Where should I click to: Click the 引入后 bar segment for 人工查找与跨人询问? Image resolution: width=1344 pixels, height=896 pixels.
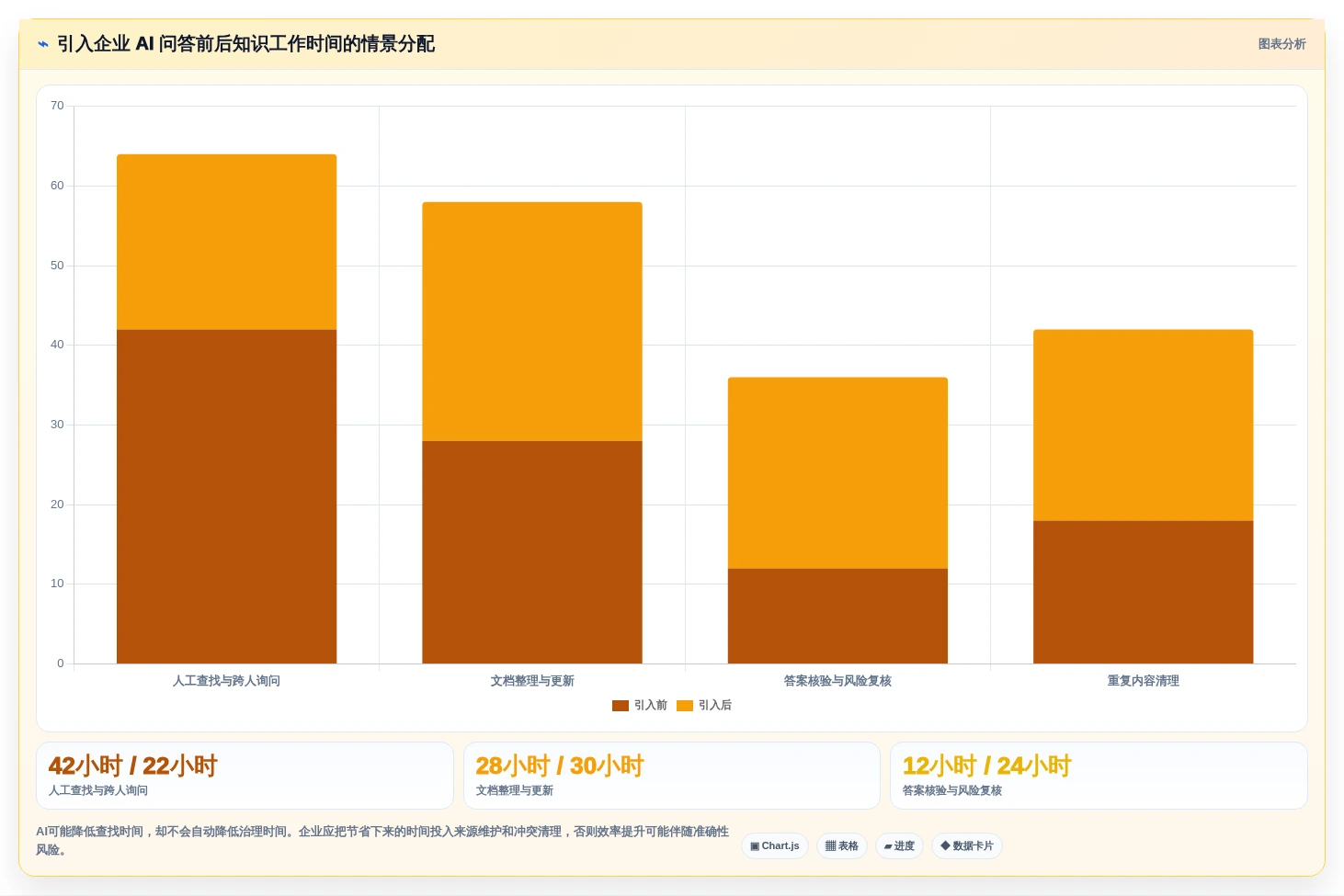226,243
